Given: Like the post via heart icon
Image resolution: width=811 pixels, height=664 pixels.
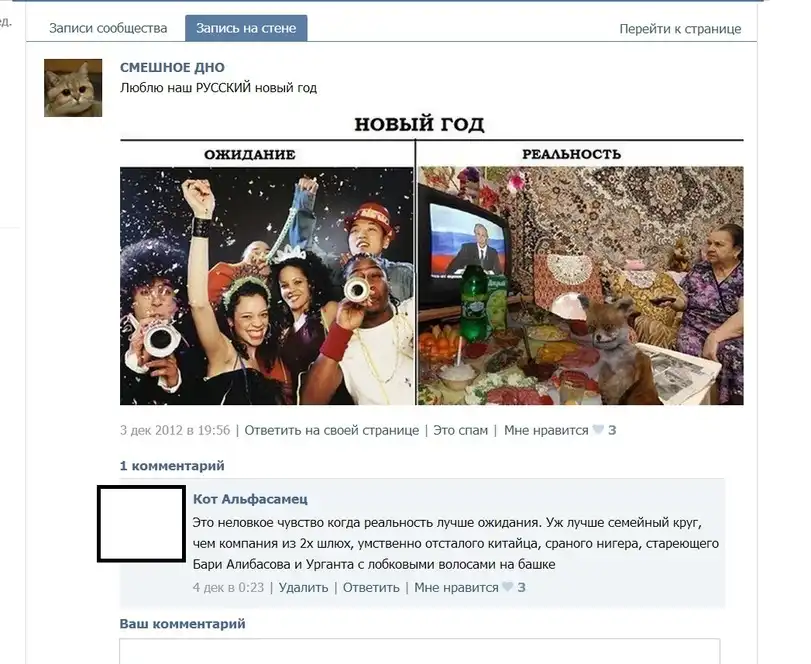Looking at the screenshot, I should tap(598, 430).
